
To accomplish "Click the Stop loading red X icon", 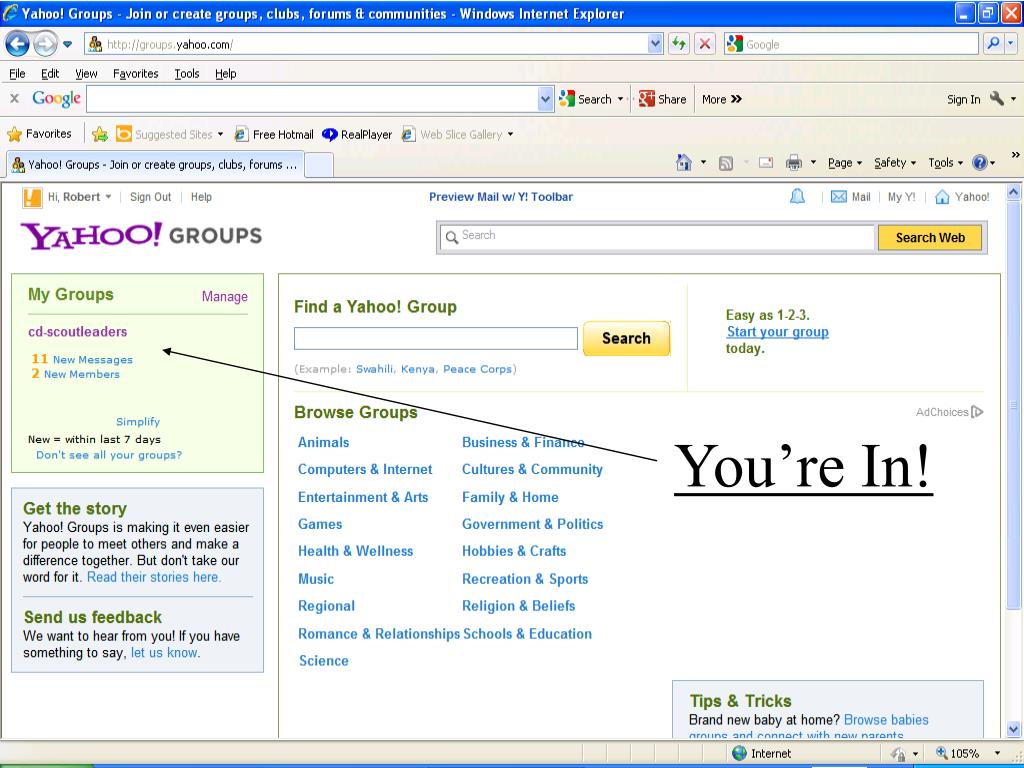I will [x=705, y=44].
